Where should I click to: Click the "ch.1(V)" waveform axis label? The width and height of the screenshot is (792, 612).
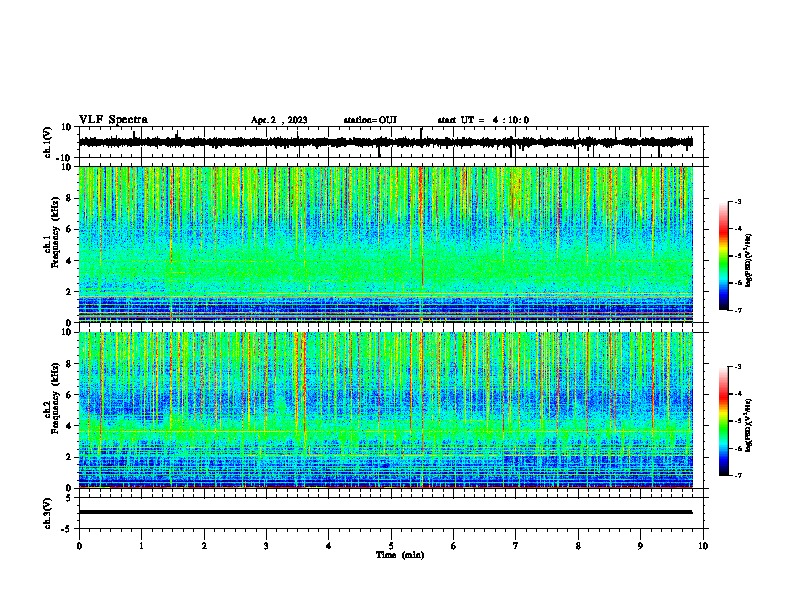pos(48,142)
